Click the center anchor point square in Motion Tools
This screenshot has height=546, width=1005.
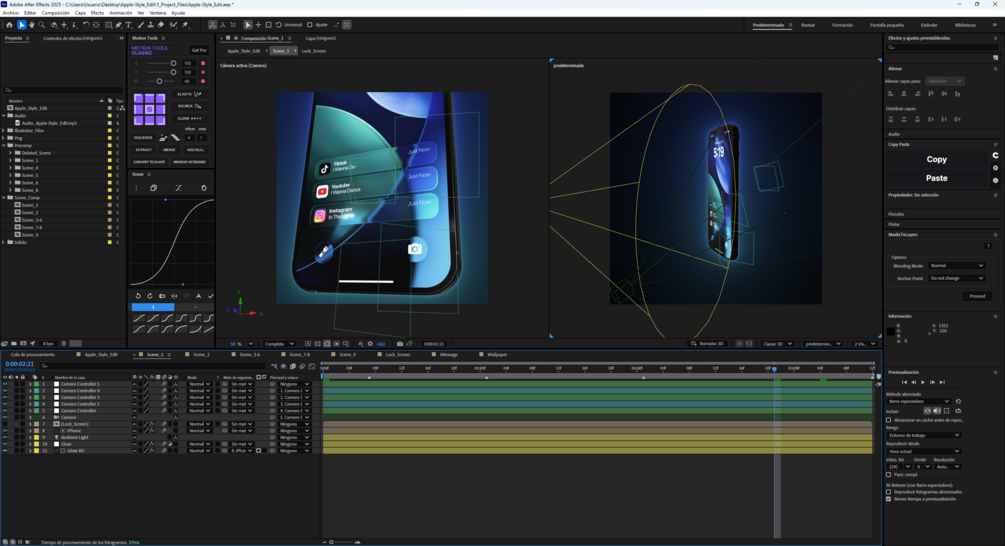149,110
